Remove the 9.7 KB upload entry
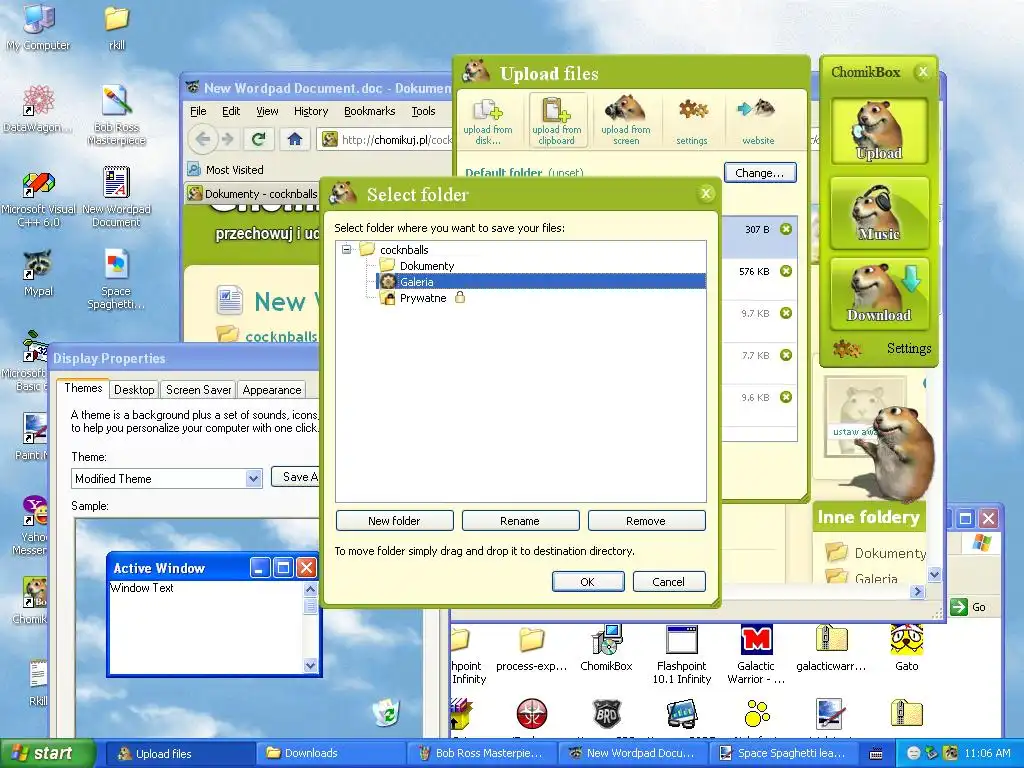The width and height of the screenshot is (1024, 768). (786, 313)
